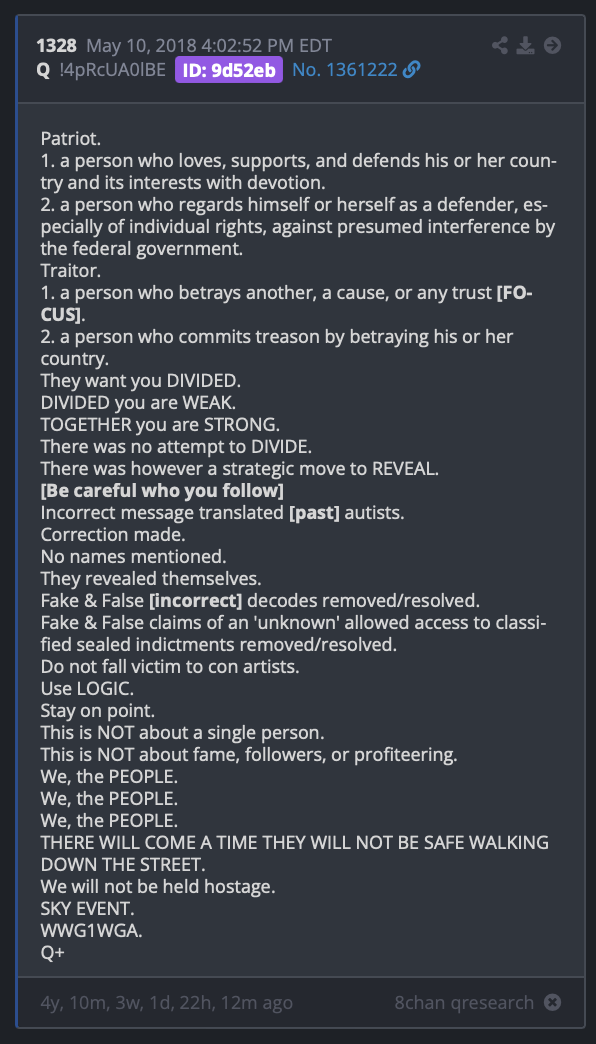
Task: Open post No. 1361222 link
Action: point(345,70)
